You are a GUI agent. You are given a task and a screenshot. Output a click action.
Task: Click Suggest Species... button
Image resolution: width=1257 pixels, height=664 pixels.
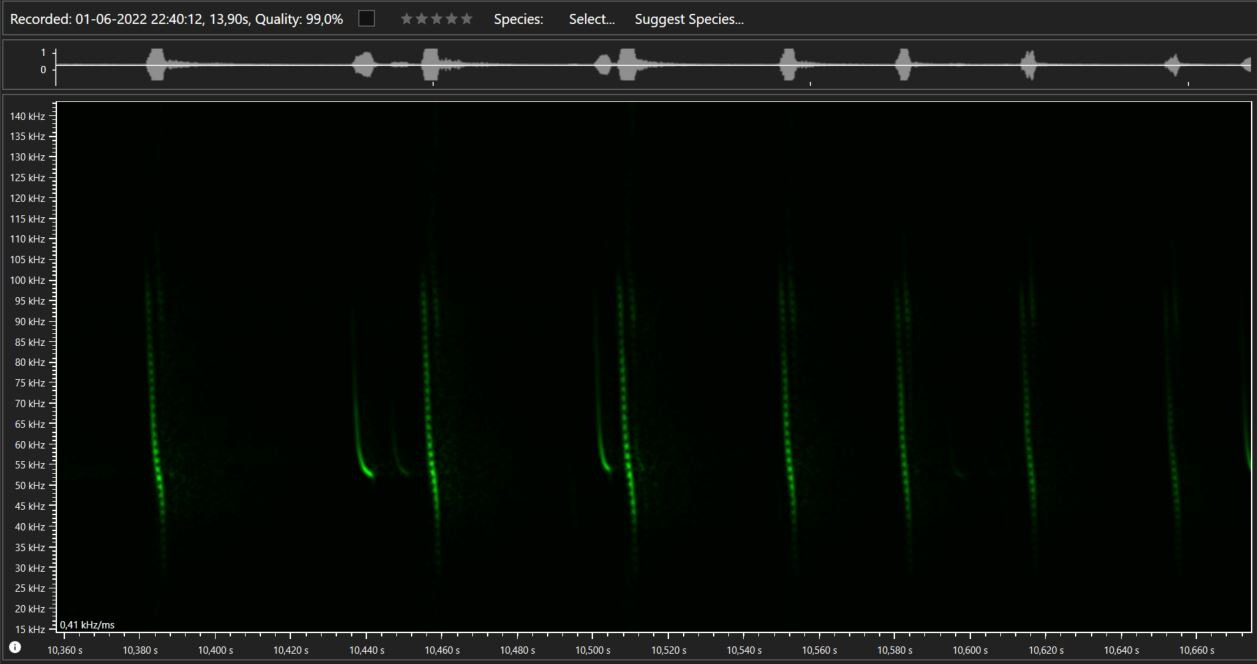689,19
